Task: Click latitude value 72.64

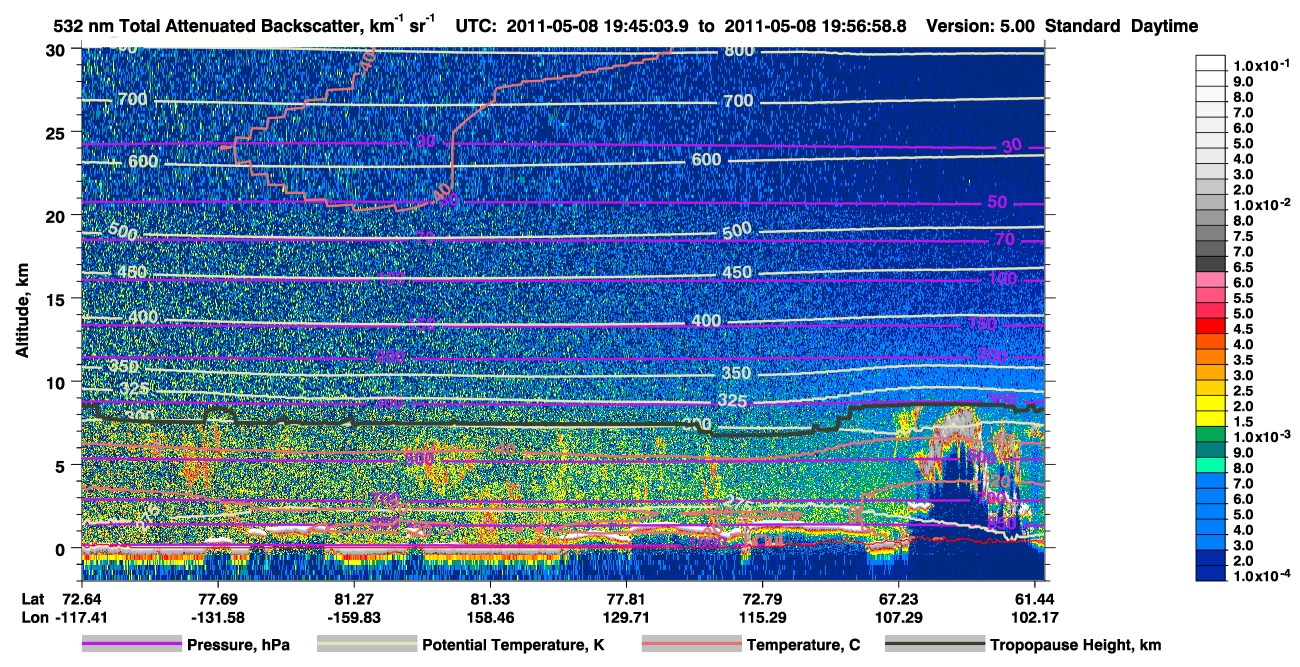Action: (x=82, y=598)
